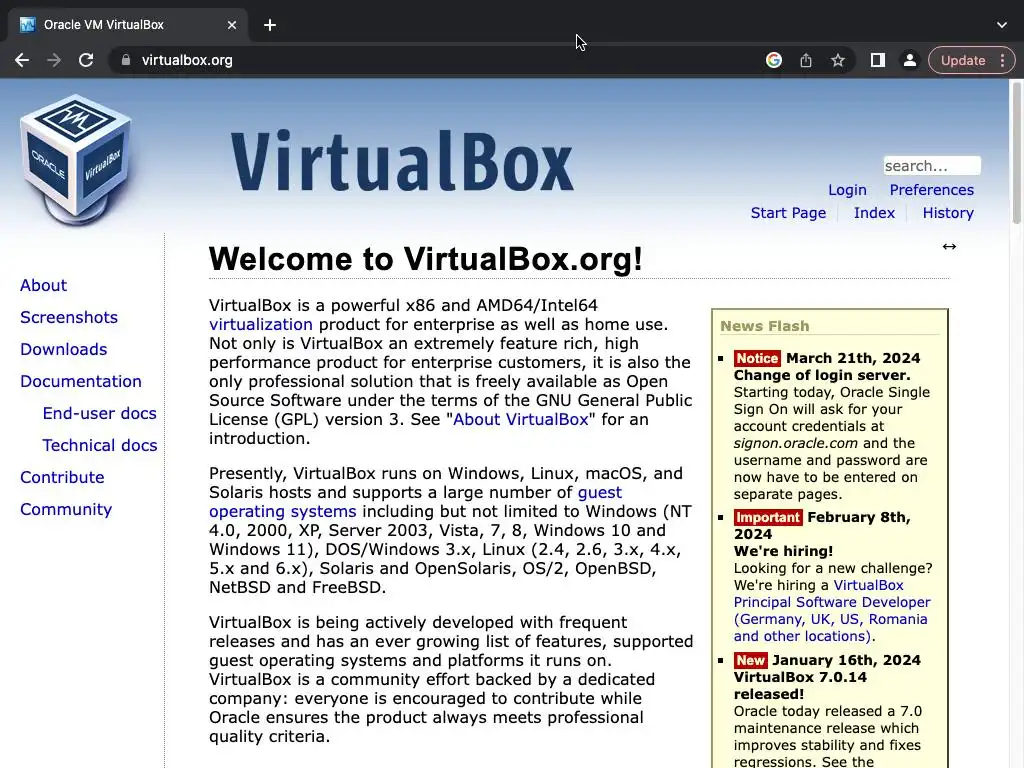
Task: Click the share page icon
Action: coord(806,60)
